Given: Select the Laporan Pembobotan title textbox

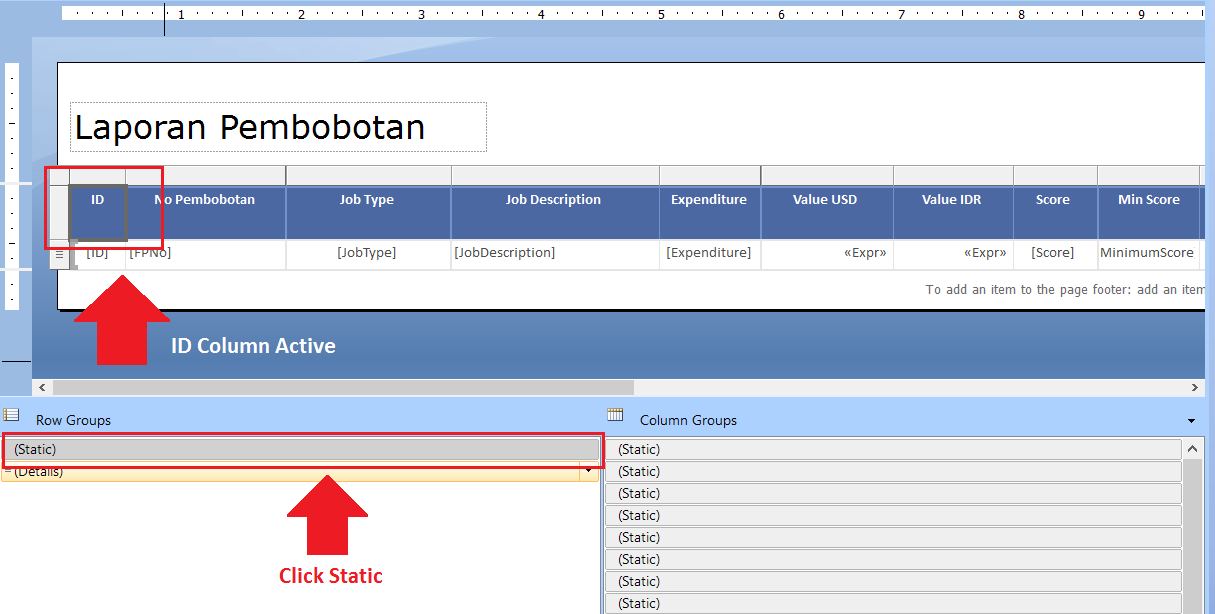Looking at the screenshot, I should (277, 126).
